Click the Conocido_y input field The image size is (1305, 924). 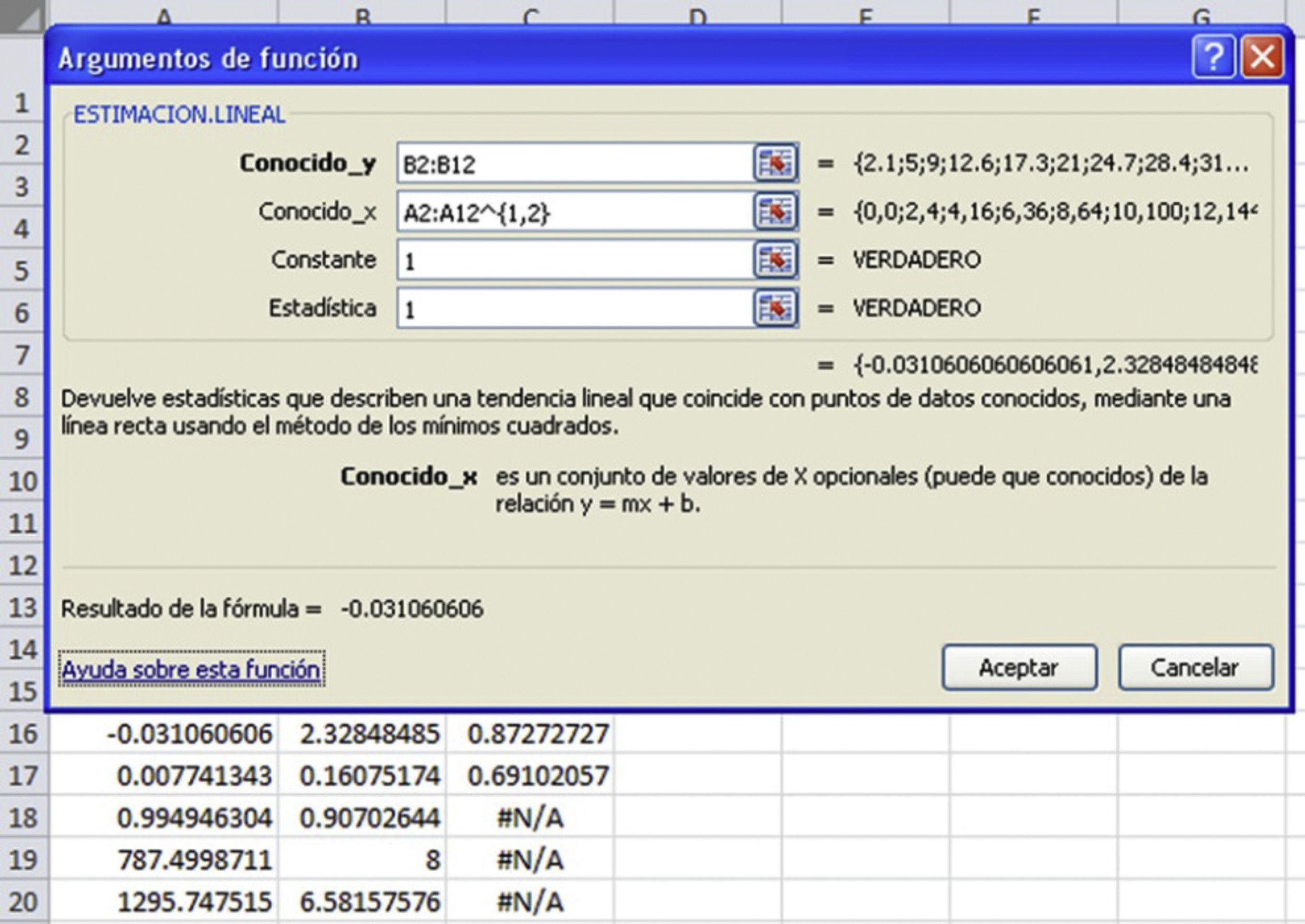click(x=575, y=164)
